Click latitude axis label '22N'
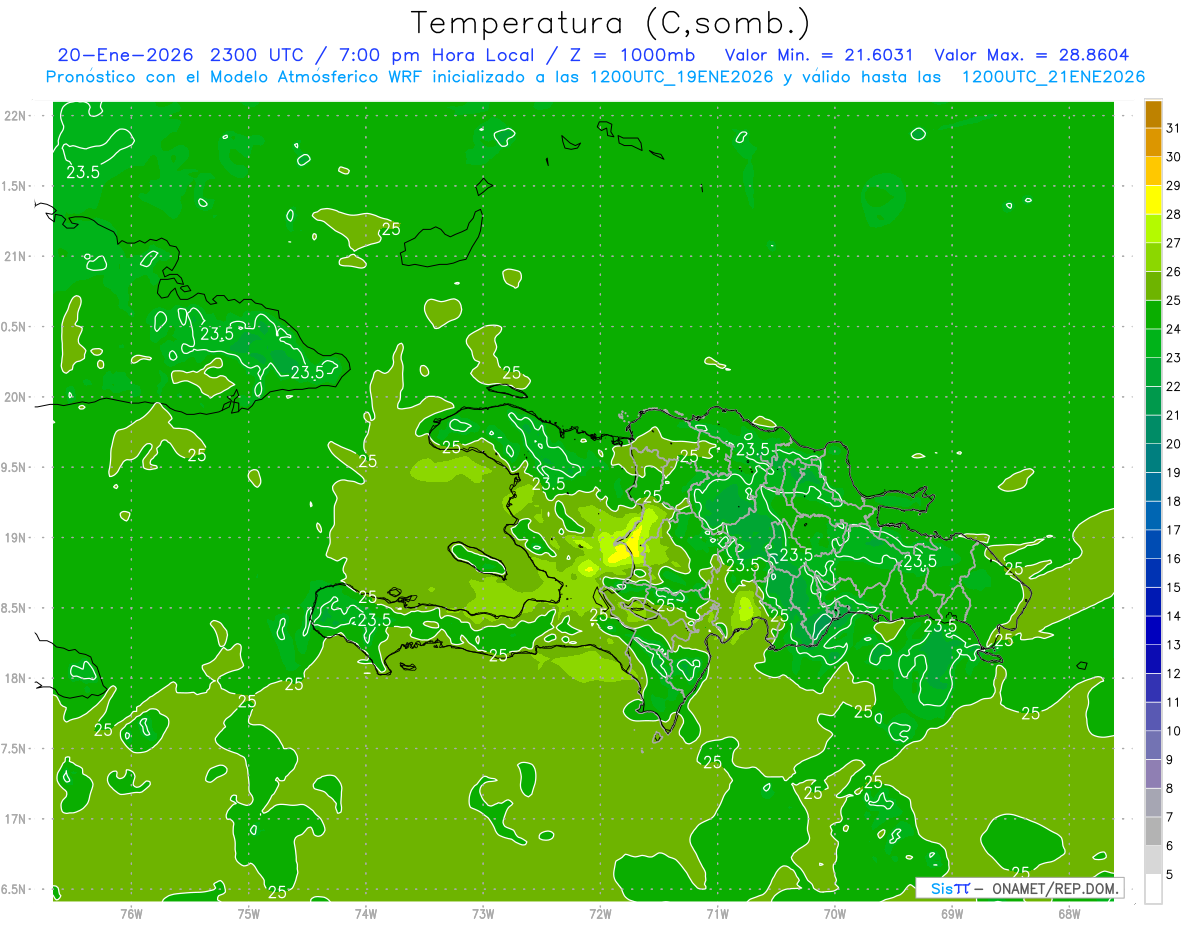 pyautogui.click(x=15, y=116)
